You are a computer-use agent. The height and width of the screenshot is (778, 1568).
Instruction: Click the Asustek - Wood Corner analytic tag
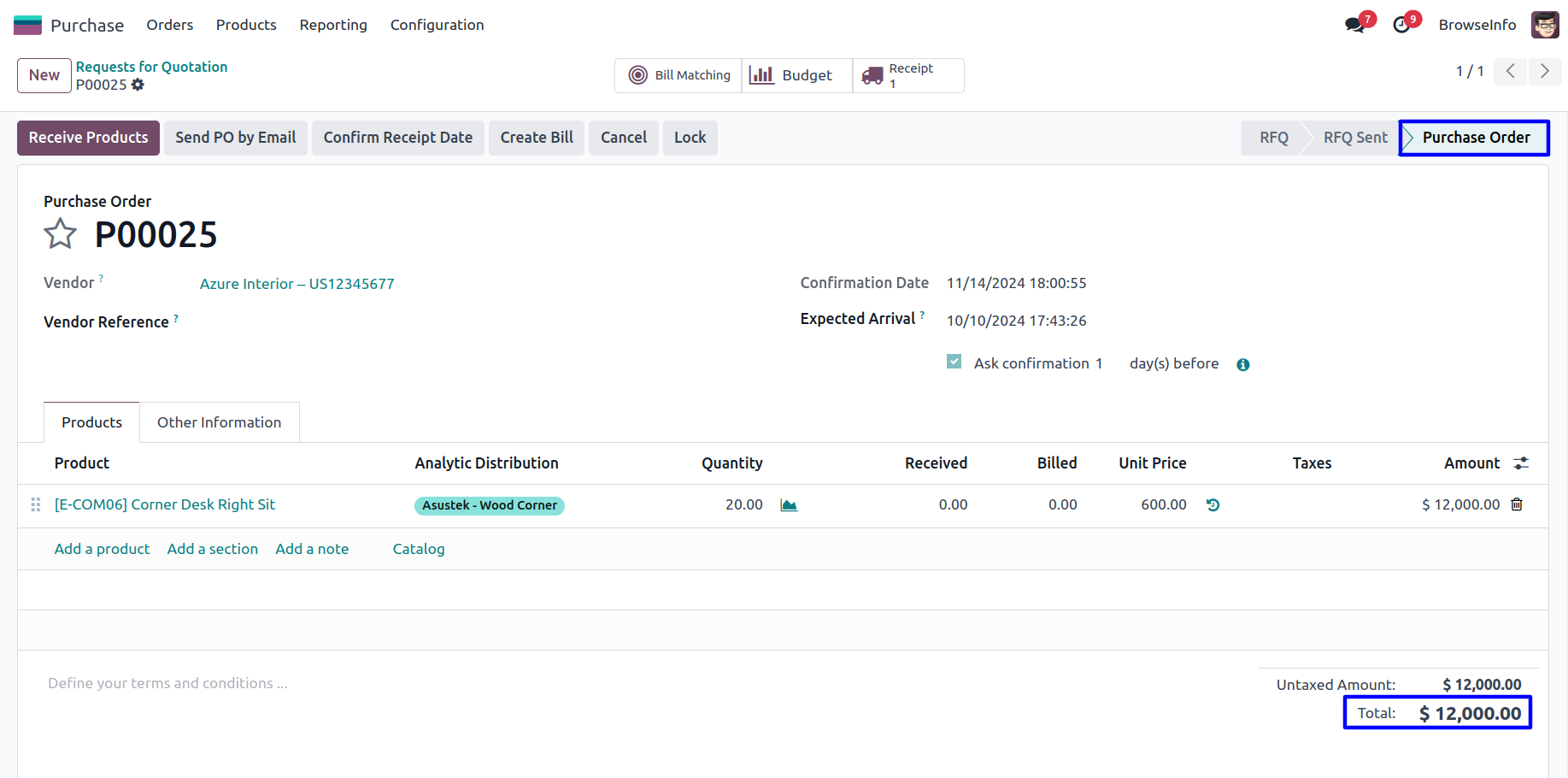tap(489, 505)
